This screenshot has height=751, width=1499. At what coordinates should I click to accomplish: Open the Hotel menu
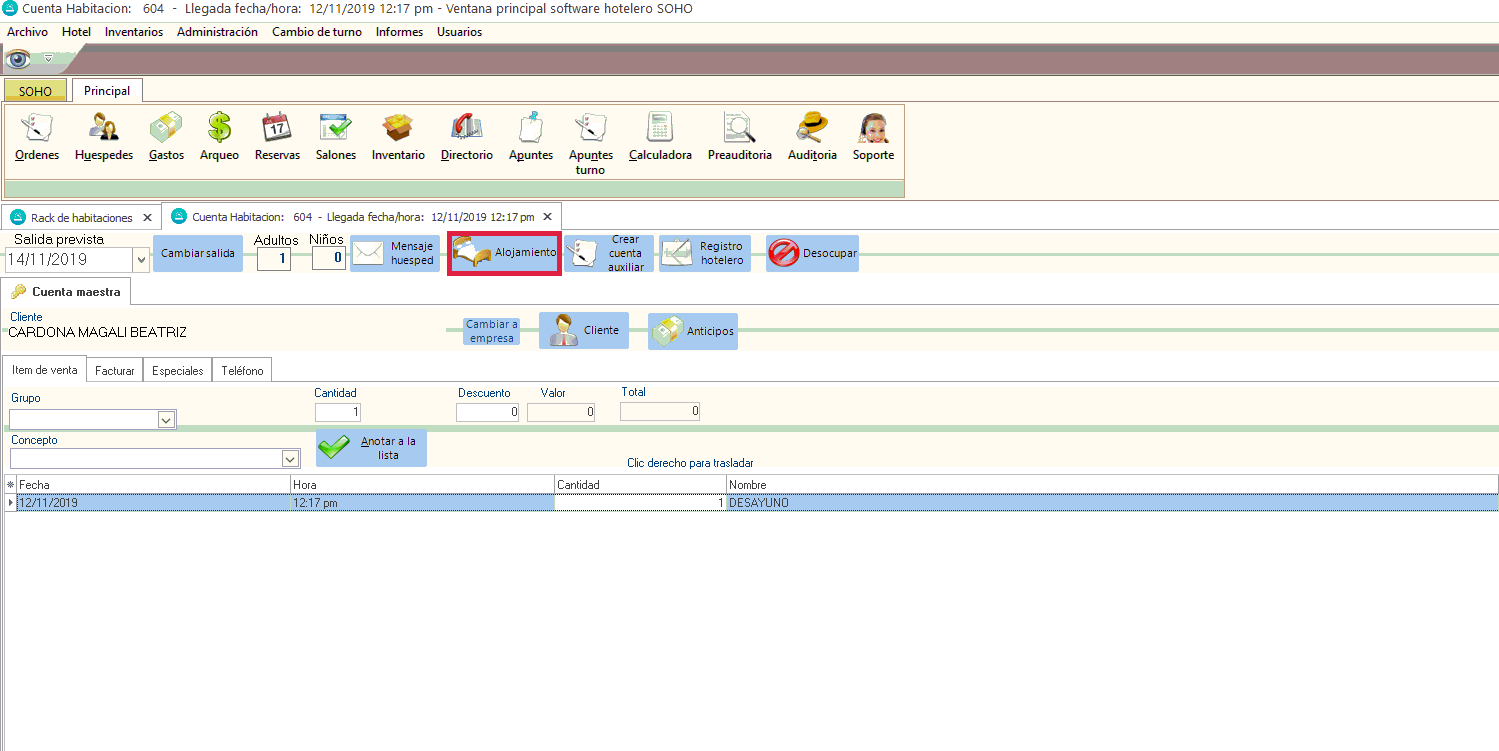[76, 32]
